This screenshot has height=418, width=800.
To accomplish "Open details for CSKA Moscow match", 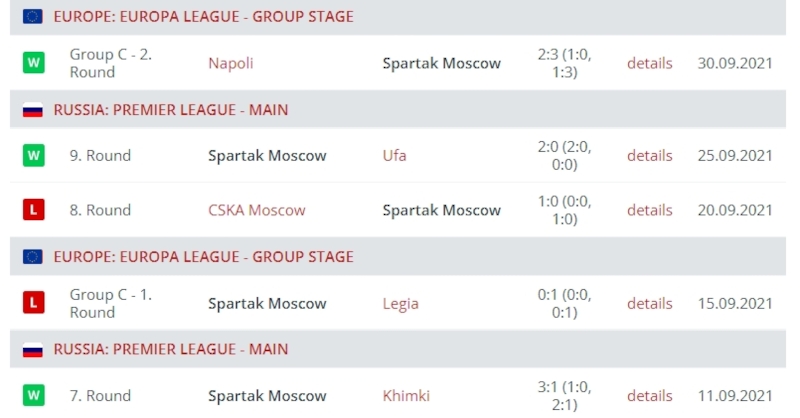I will 649,210.
